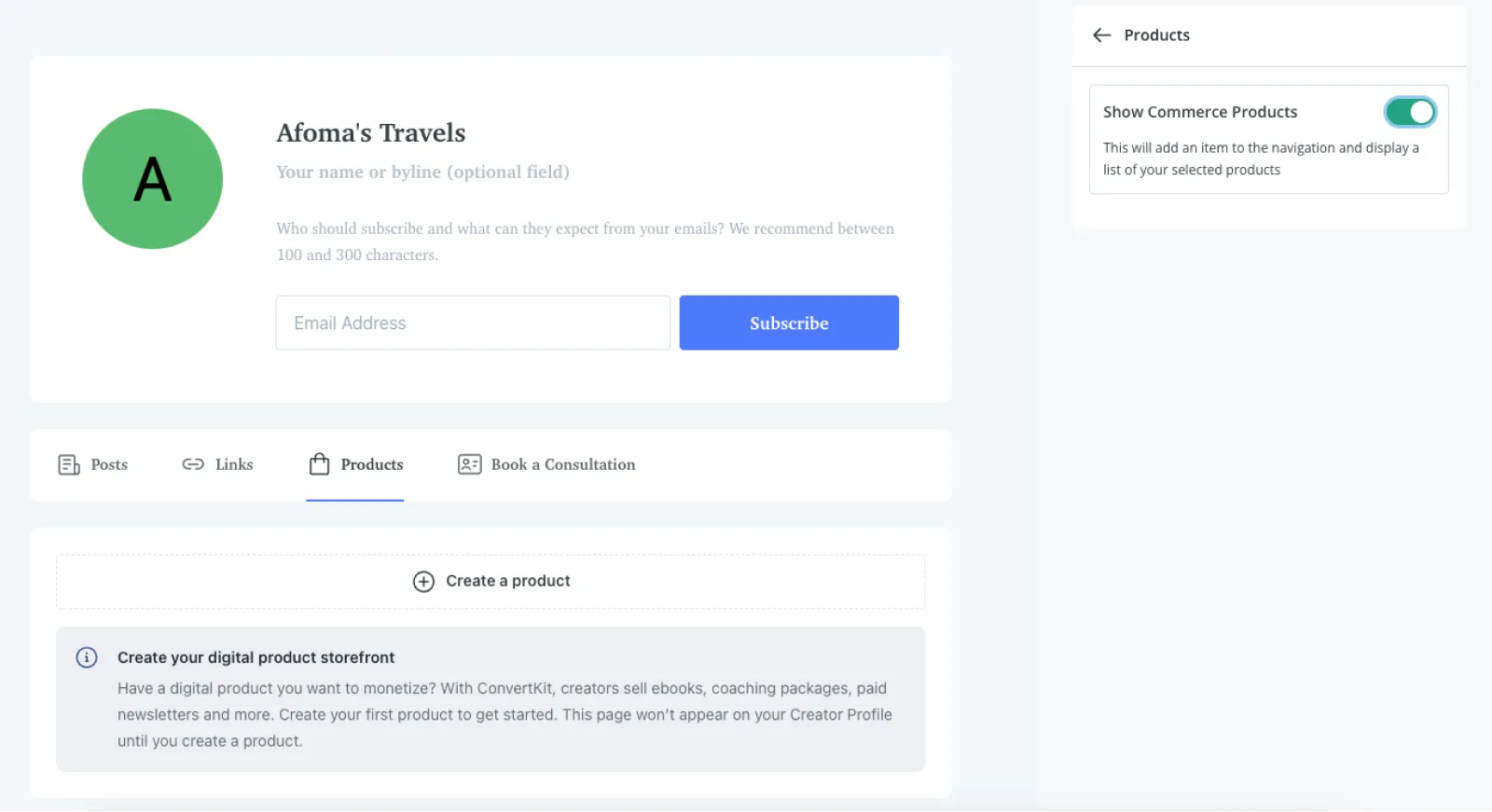Click the profile description placeholder text
This screenshot has width=1492, height=812.
pos(585,241)
